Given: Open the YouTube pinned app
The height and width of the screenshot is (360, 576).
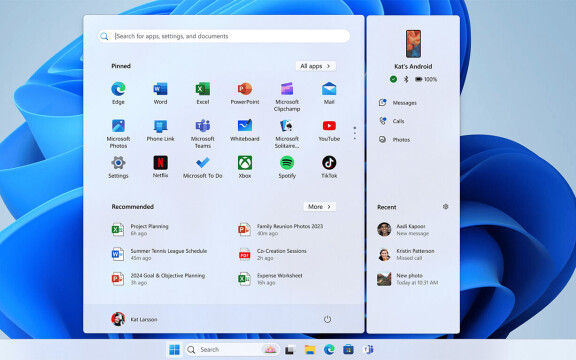Looking at the screenshot, I should pos(329,130).
